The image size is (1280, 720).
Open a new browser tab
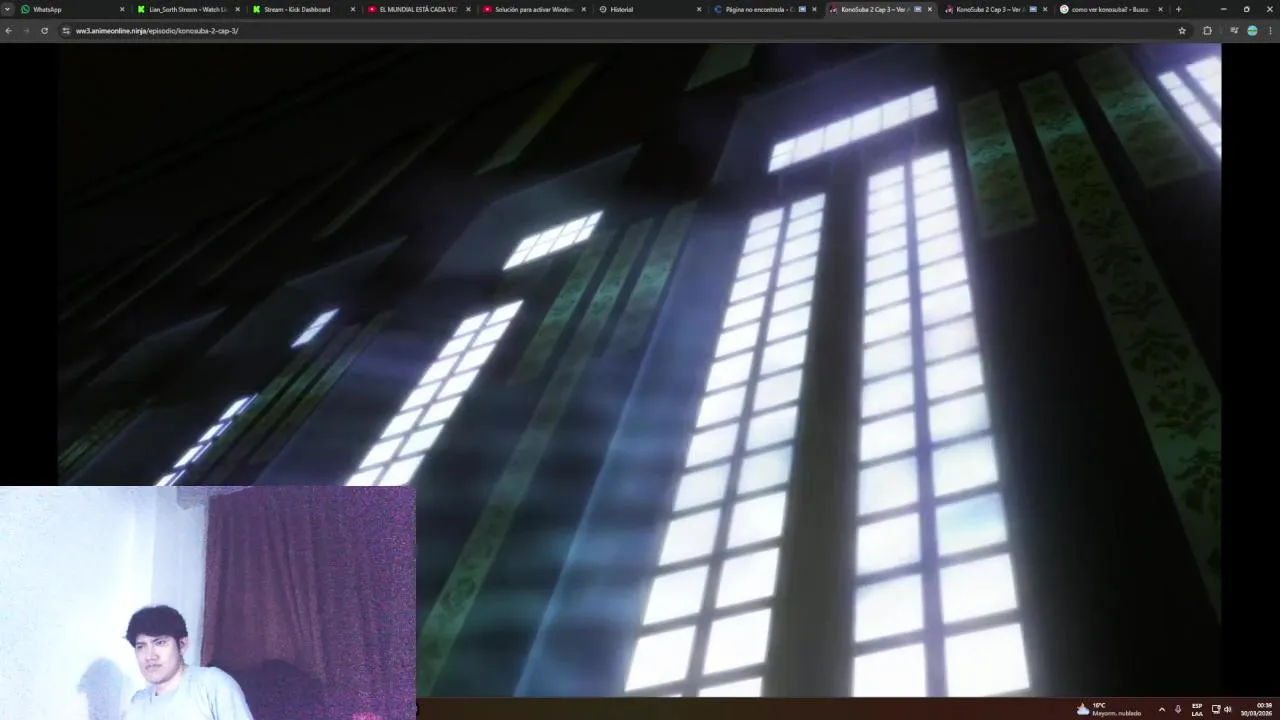click(1178, 9)
